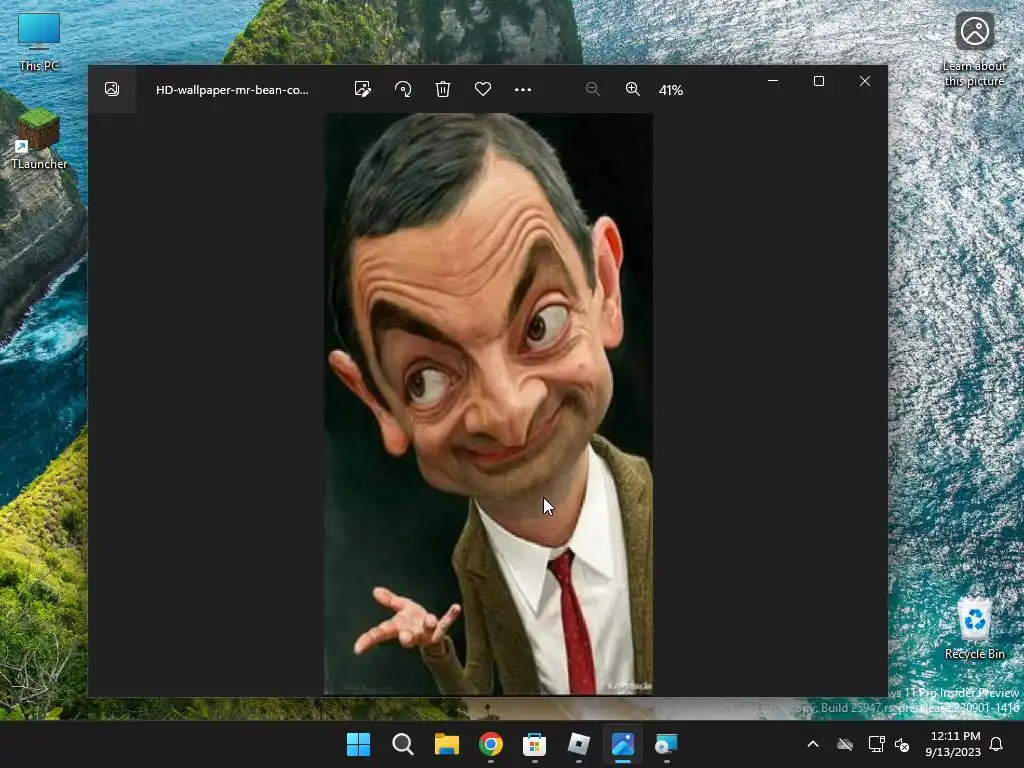Image resolution: width=1024 pixels, height=768 pixels.
Task: Click the displayed Mr Bean image
Action: [488, 404]
